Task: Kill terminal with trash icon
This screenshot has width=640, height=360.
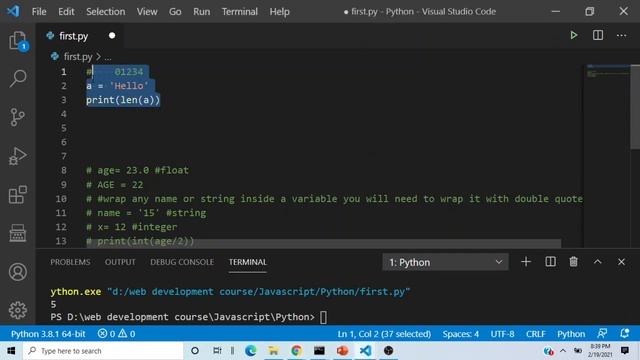Action: (x=573, y=262)
